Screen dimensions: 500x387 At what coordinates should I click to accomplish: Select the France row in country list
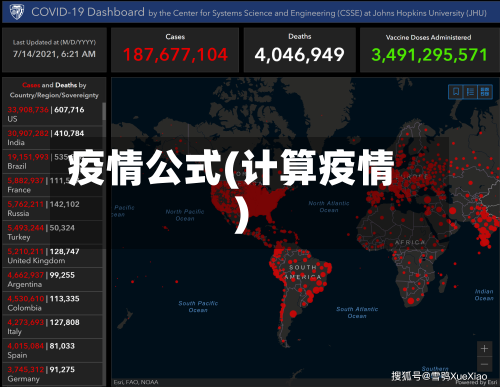point(53,185)
